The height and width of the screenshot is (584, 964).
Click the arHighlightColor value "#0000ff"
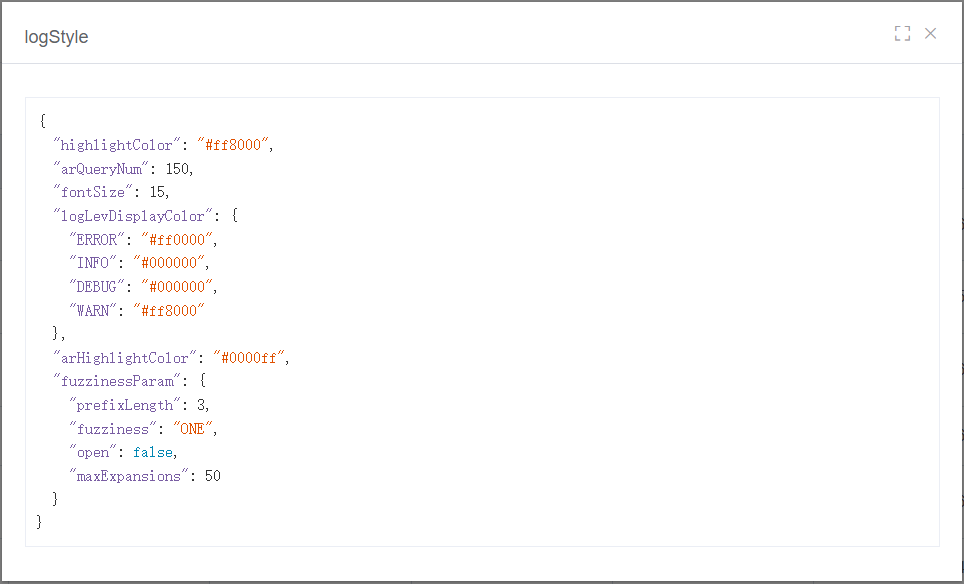[249, 358]
